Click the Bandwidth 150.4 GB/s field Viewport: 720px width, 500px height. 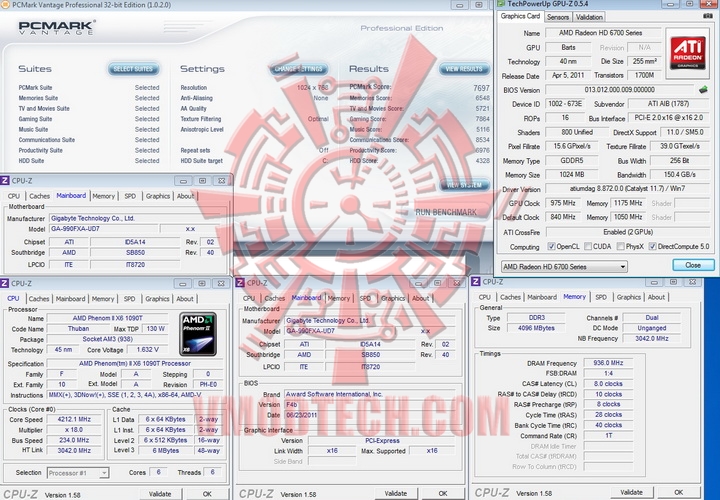point(681,174)
